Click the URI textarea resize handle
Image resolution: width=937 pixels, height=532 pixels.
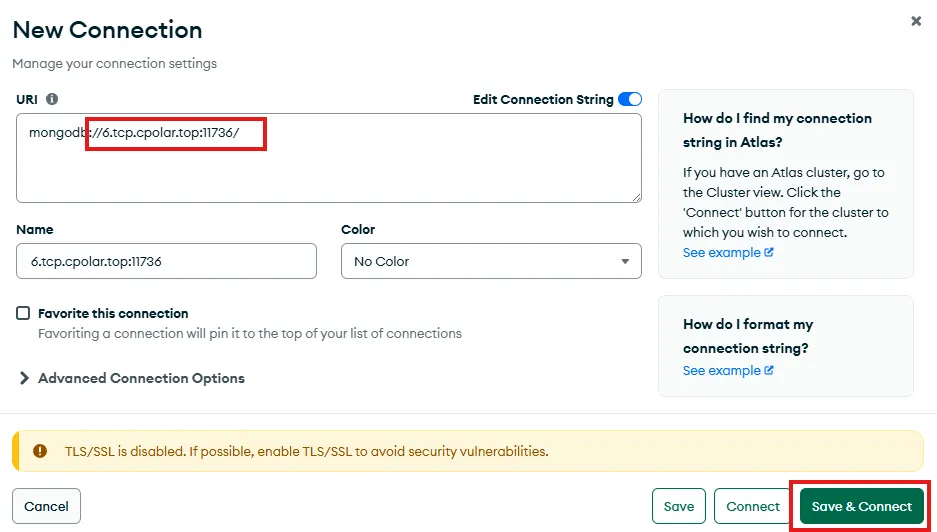(x=635, y=196)
